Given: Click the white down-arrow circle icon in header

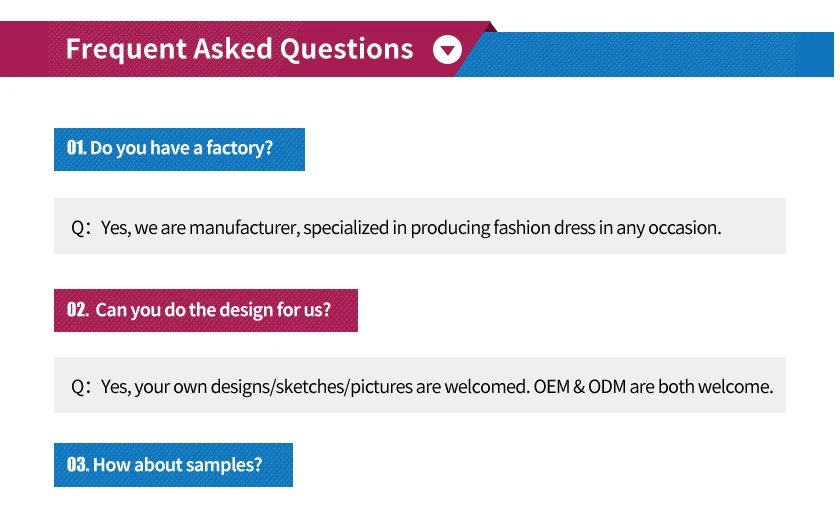Looking at the screenshot, I should 447,49.
